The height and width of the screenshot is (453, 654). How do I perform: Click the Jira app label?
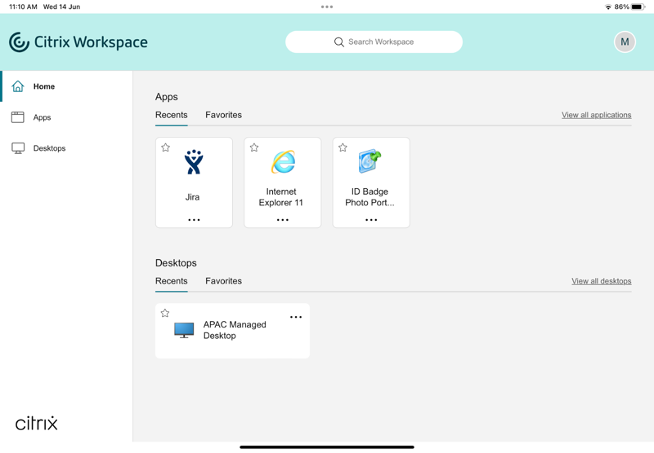192,197
